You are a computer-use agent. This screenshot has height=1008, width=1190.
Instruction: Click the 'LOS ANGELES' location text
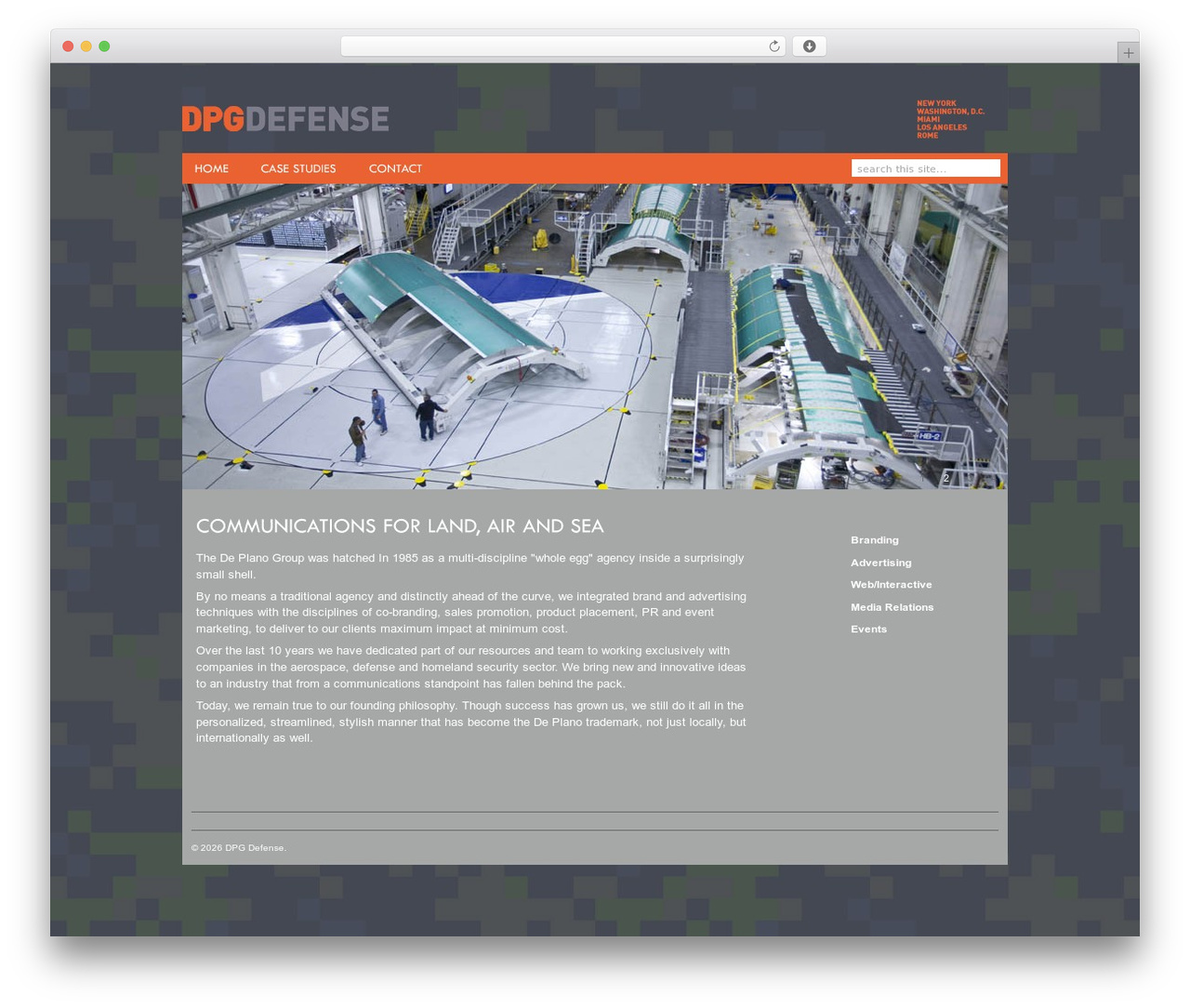(942, 127)
